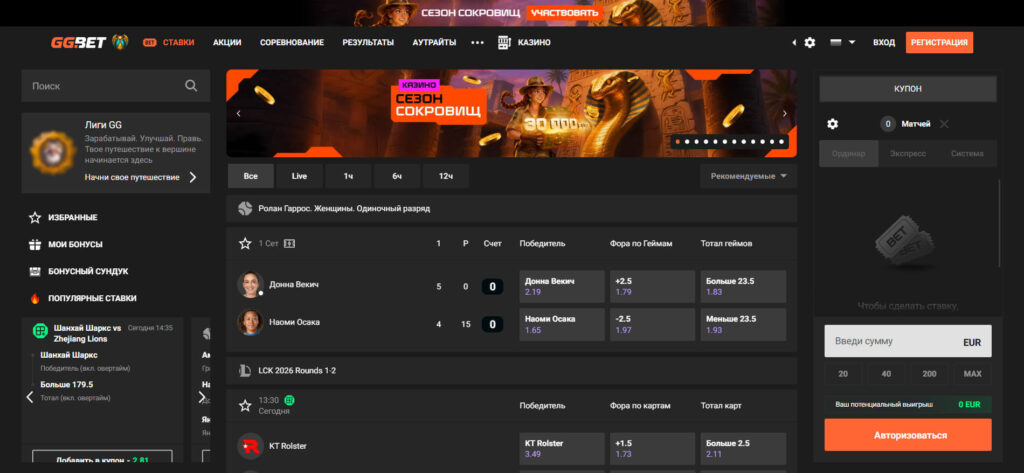
Task: Bet on KT Rolster winner 3.49
Action: tap(562, 448)
